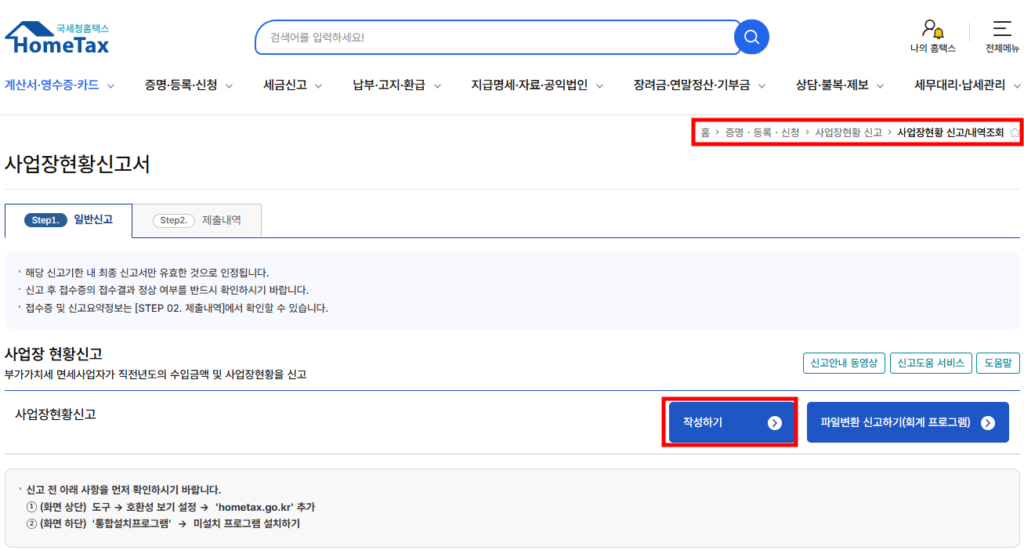The image size is (1024, 550).
Task: Open 증명·등록·신청 menu
Action: point(181,85)
